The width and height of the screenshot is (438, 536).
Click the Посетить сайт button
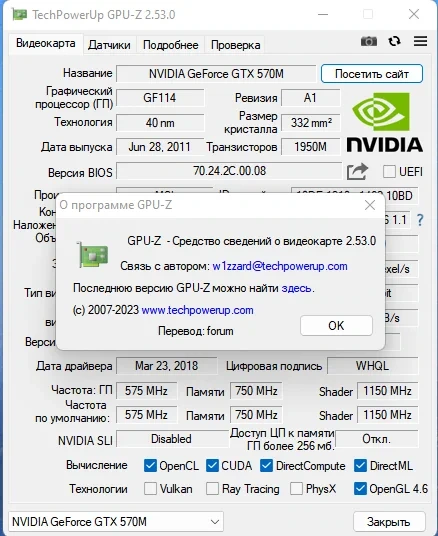[372, 74]
